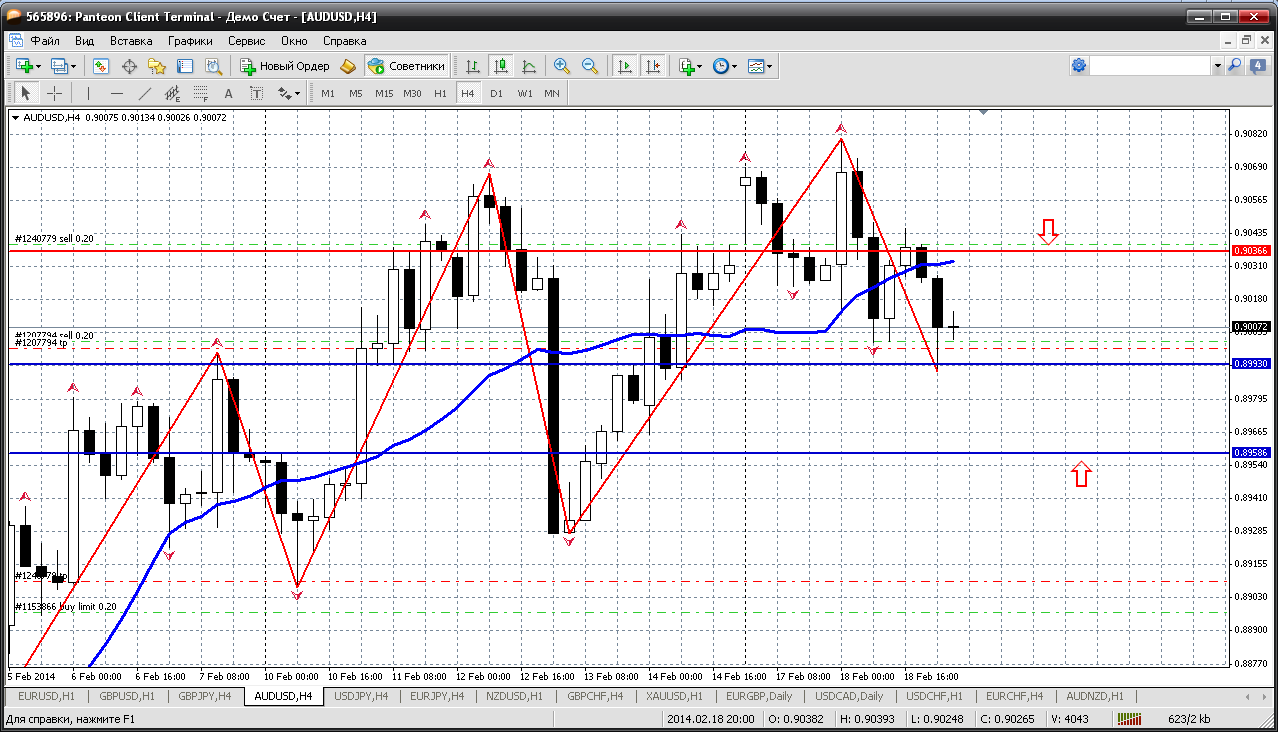
Task: Open the chat notifications icon showing 4
Action: (1256, 66)
